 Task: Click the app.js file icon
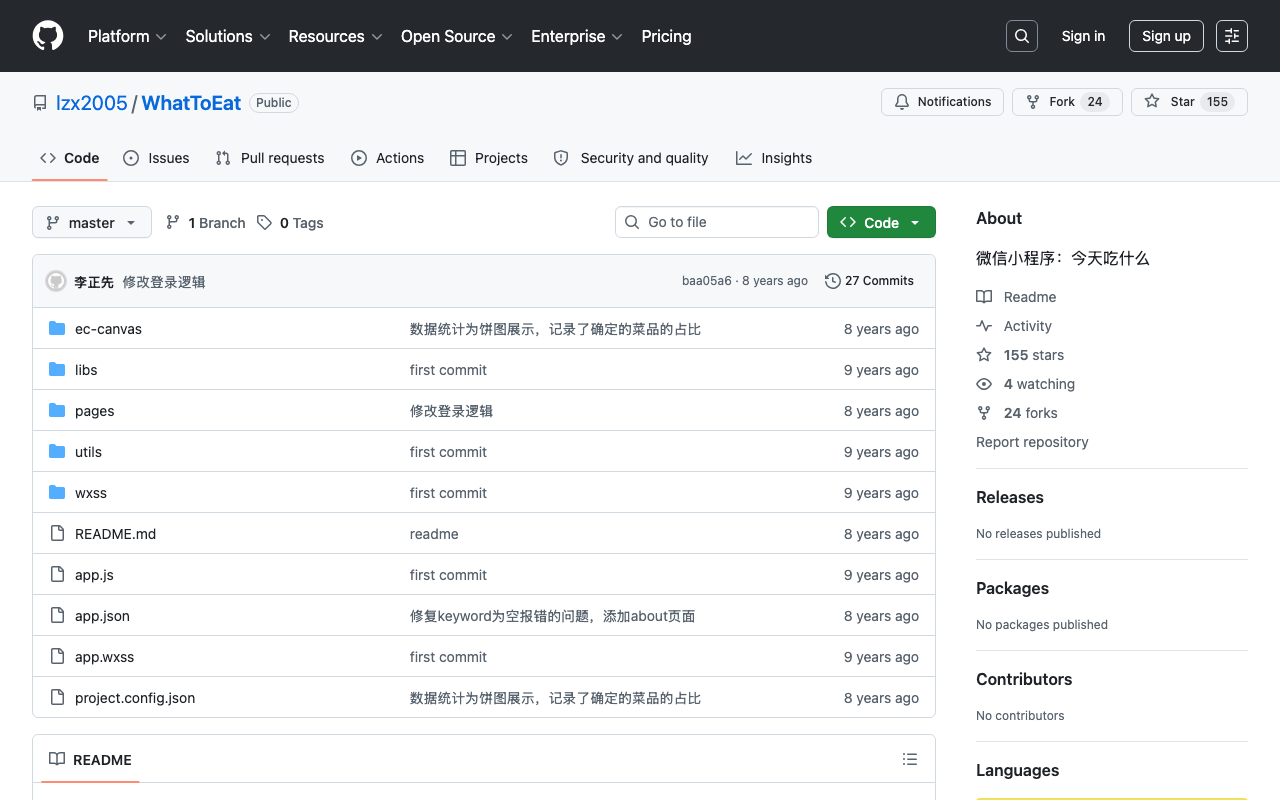point(57,575)
